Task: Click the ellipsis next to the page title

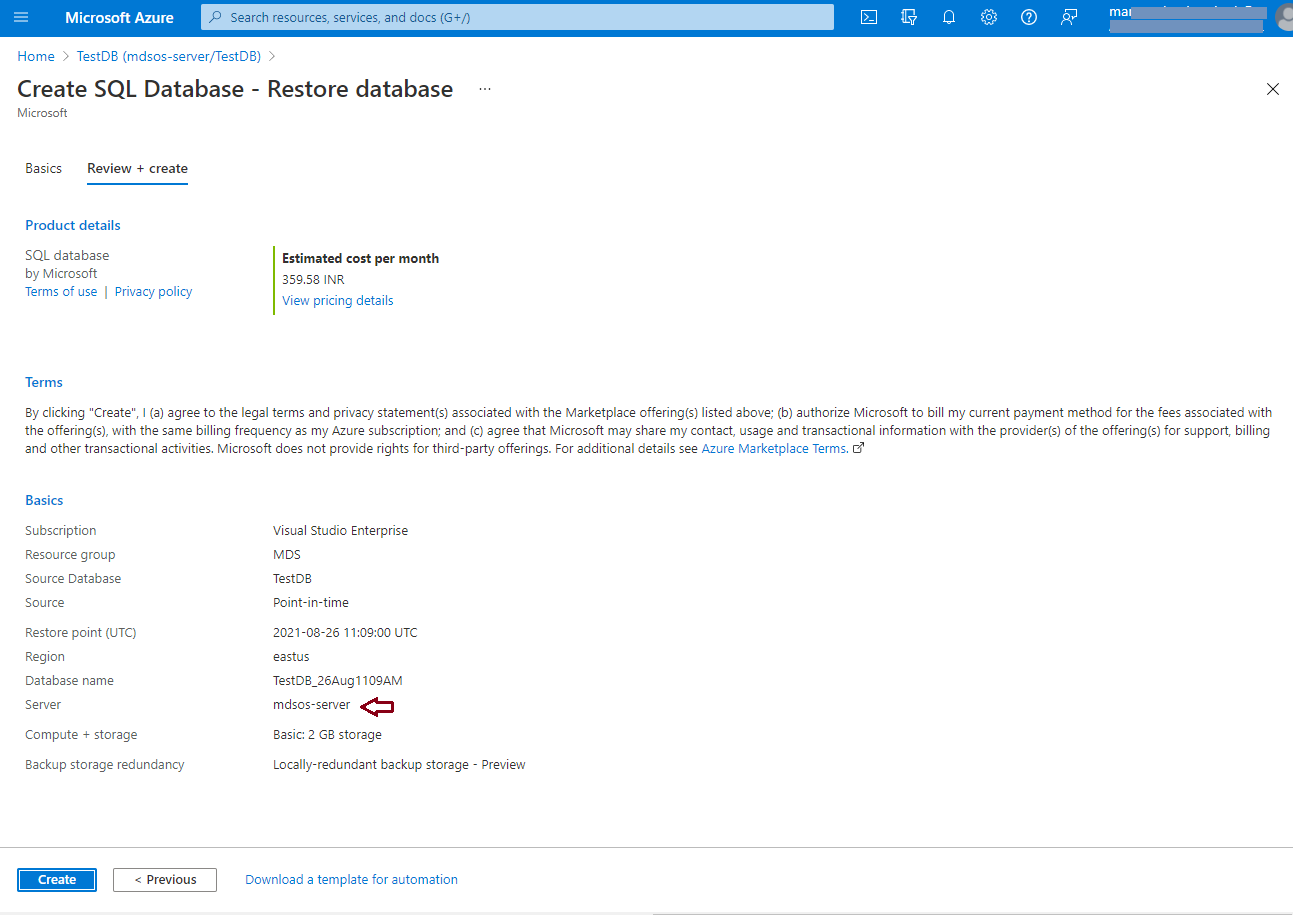Action: tap(485, 89)
